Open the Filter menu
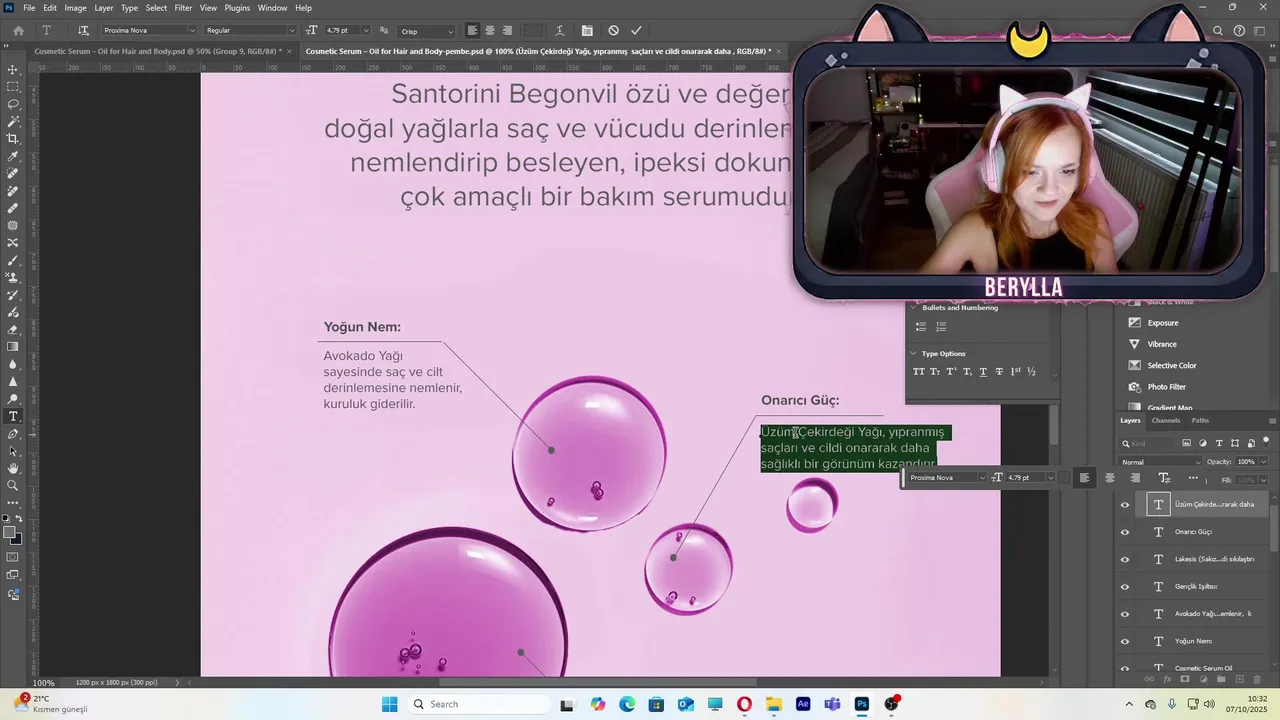Image resolution: width=1280 pixels, height=720 pixels. click(x=183, y=7)
